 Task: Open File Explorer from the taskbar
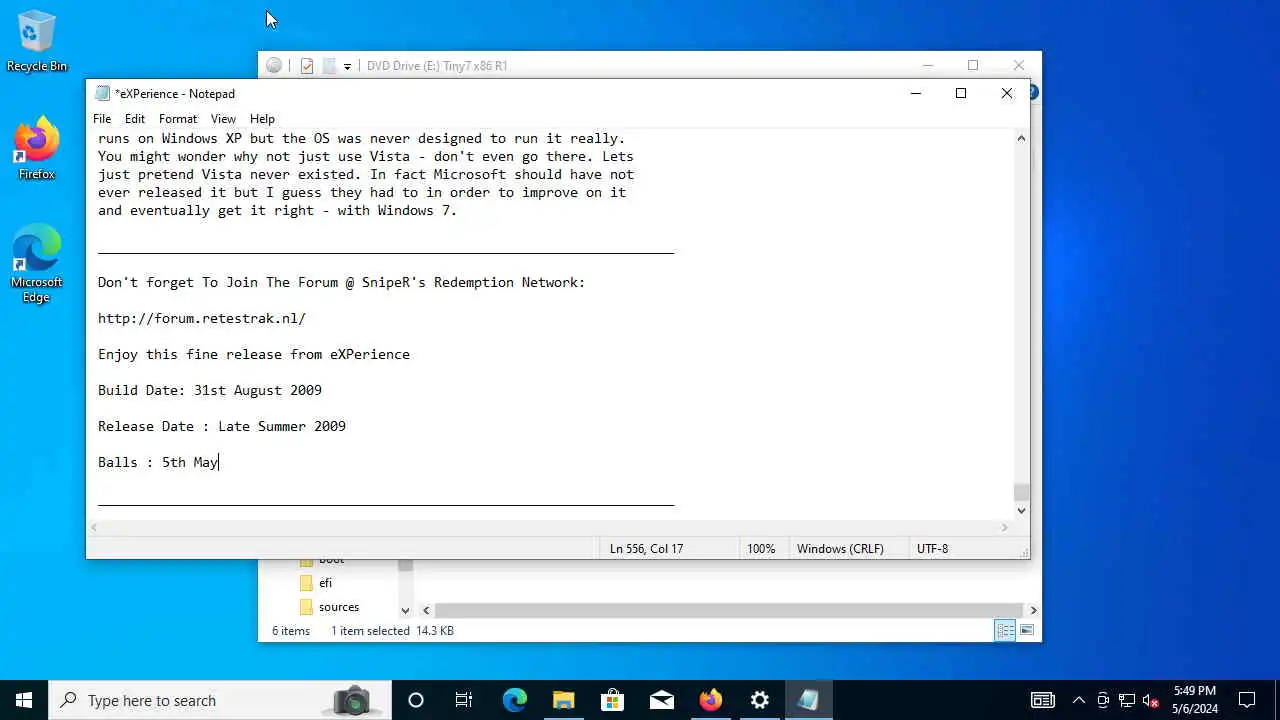coord(563,700)
